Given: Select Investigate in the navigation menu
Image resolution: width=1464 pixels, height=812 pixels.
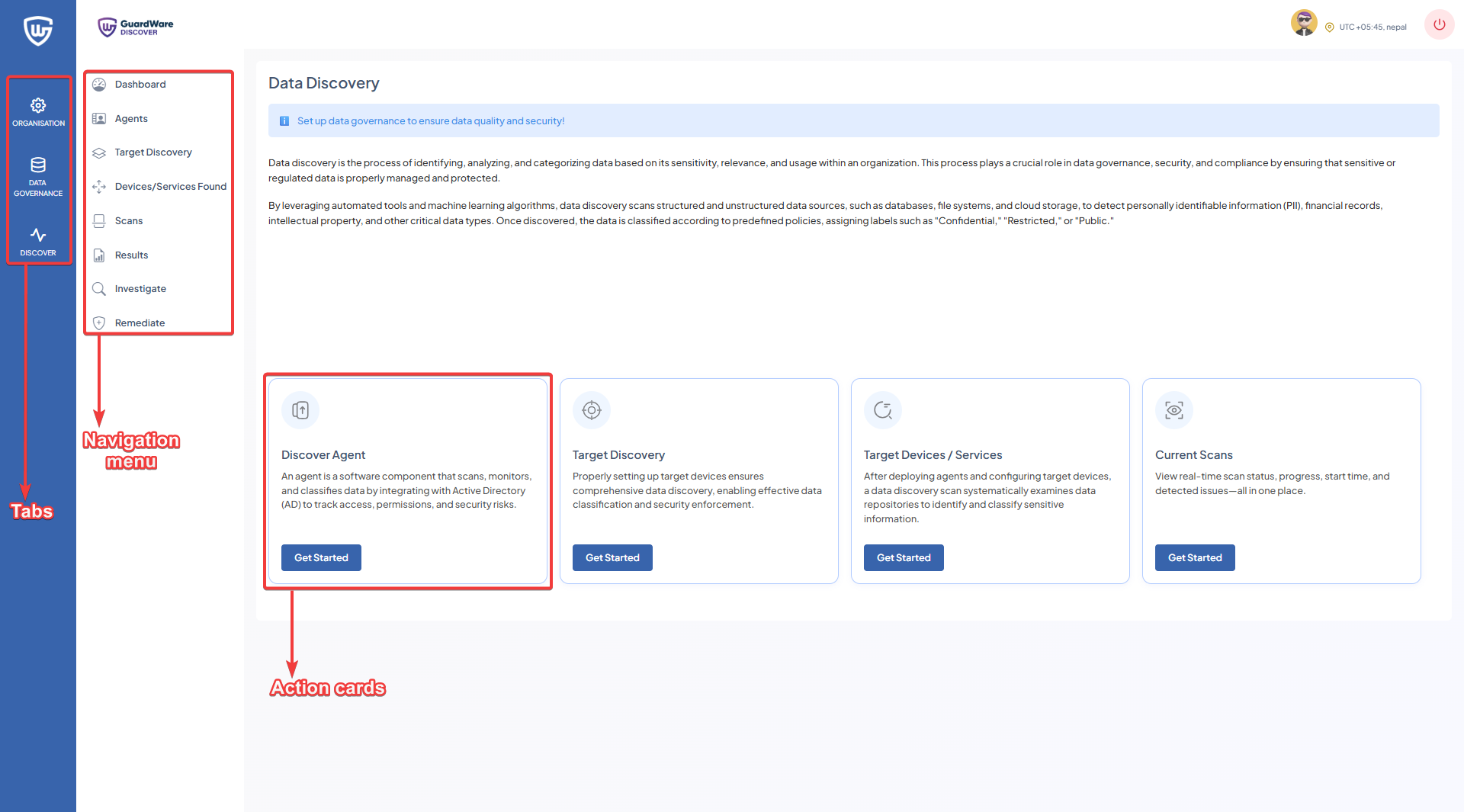Looking at the screenshot, I should (x=140, y=289).
